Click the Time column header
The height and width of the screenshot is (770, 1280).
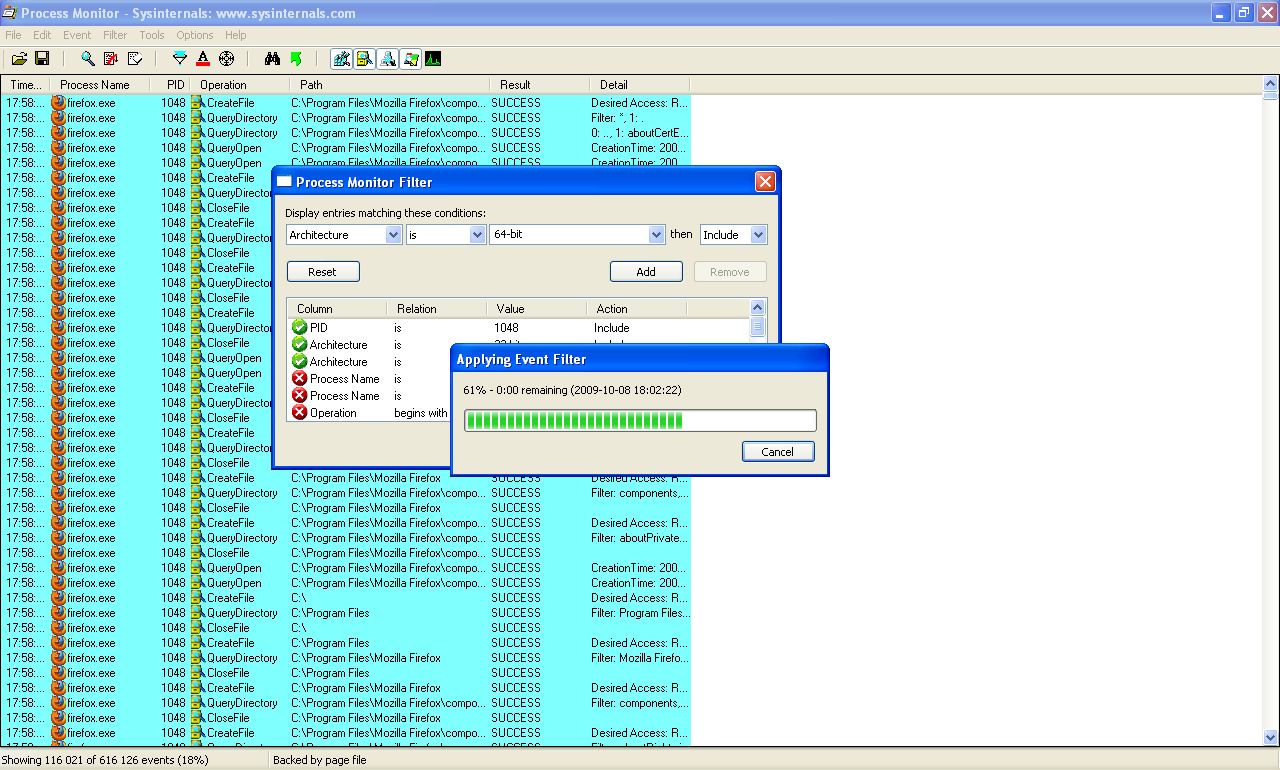click(25, 85)
